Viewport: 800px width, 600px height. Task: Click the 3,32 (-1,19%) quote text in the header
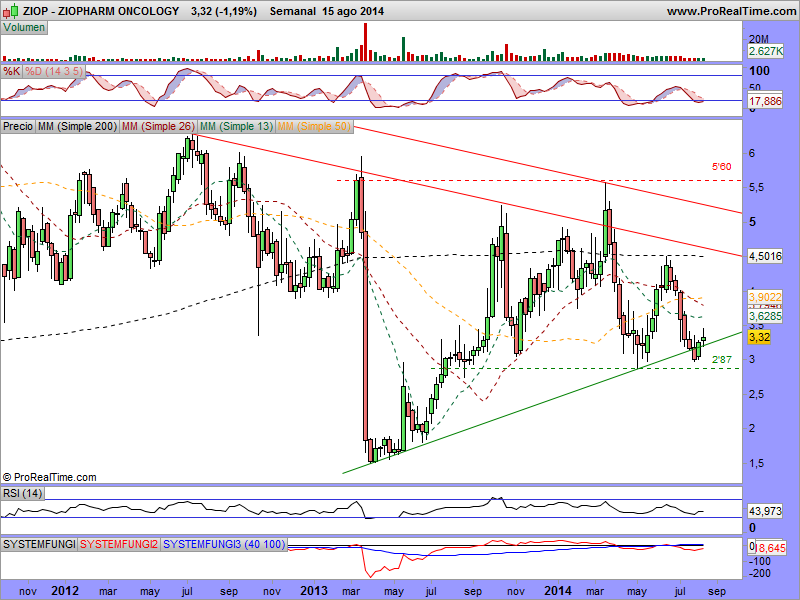click(x=224, y=11)
